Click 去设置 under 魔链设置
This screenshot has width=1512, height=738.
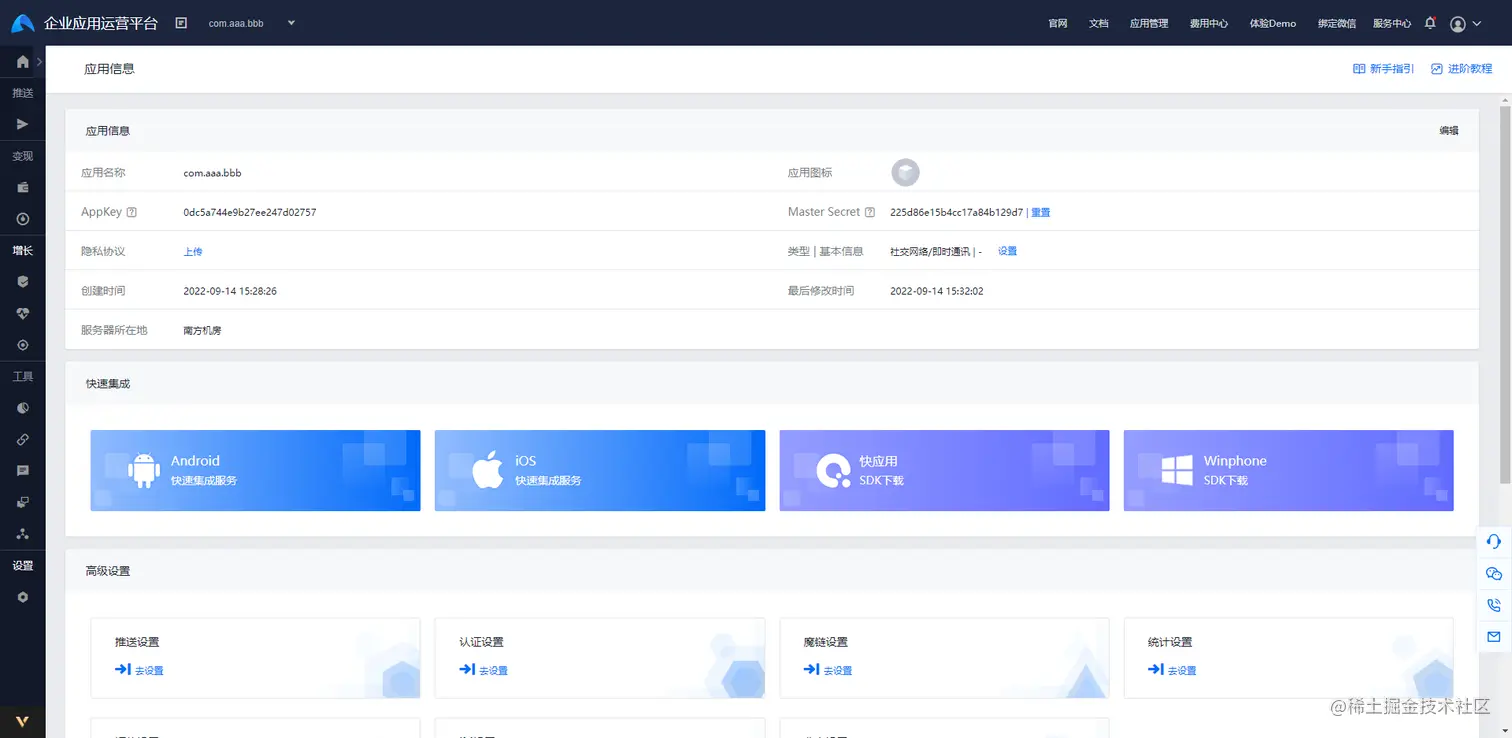pos(828,670)
